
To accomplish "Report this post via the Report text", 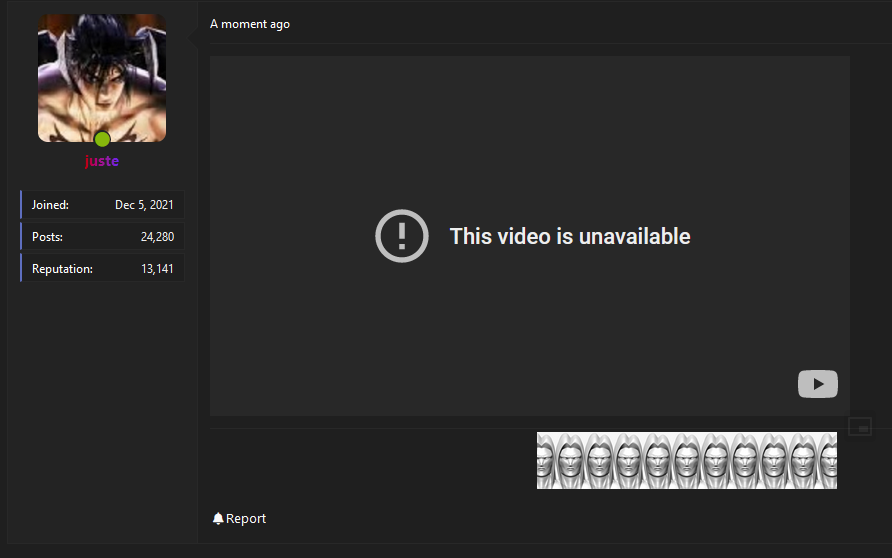I will pos(246,518).
